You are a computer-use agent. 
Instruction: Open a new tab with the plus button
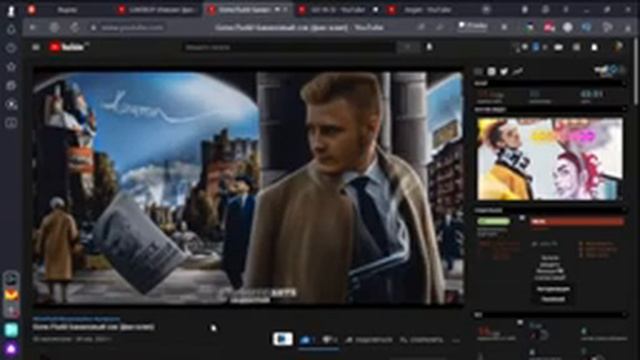click(x=486, y=9)
